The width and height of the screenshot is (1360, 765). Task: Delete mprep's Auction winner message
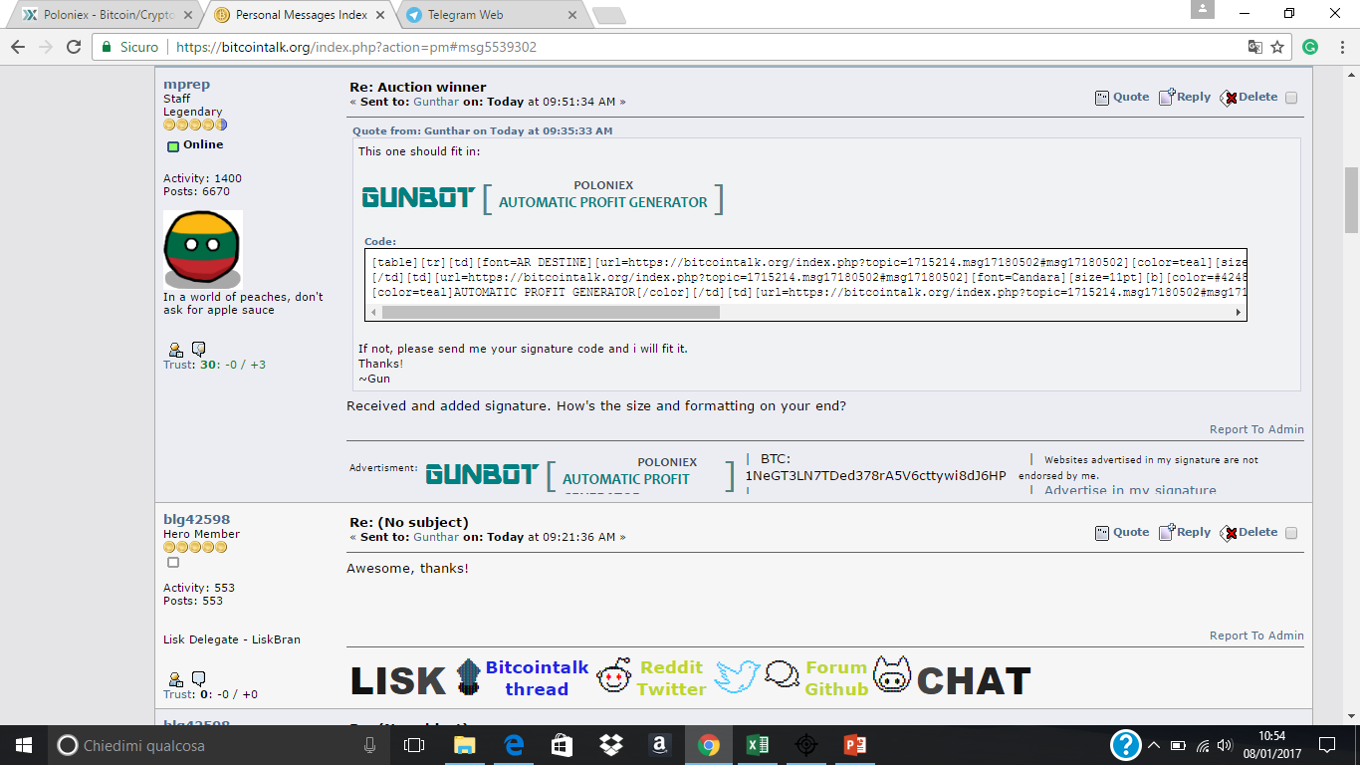click(x=1248, y=97)
